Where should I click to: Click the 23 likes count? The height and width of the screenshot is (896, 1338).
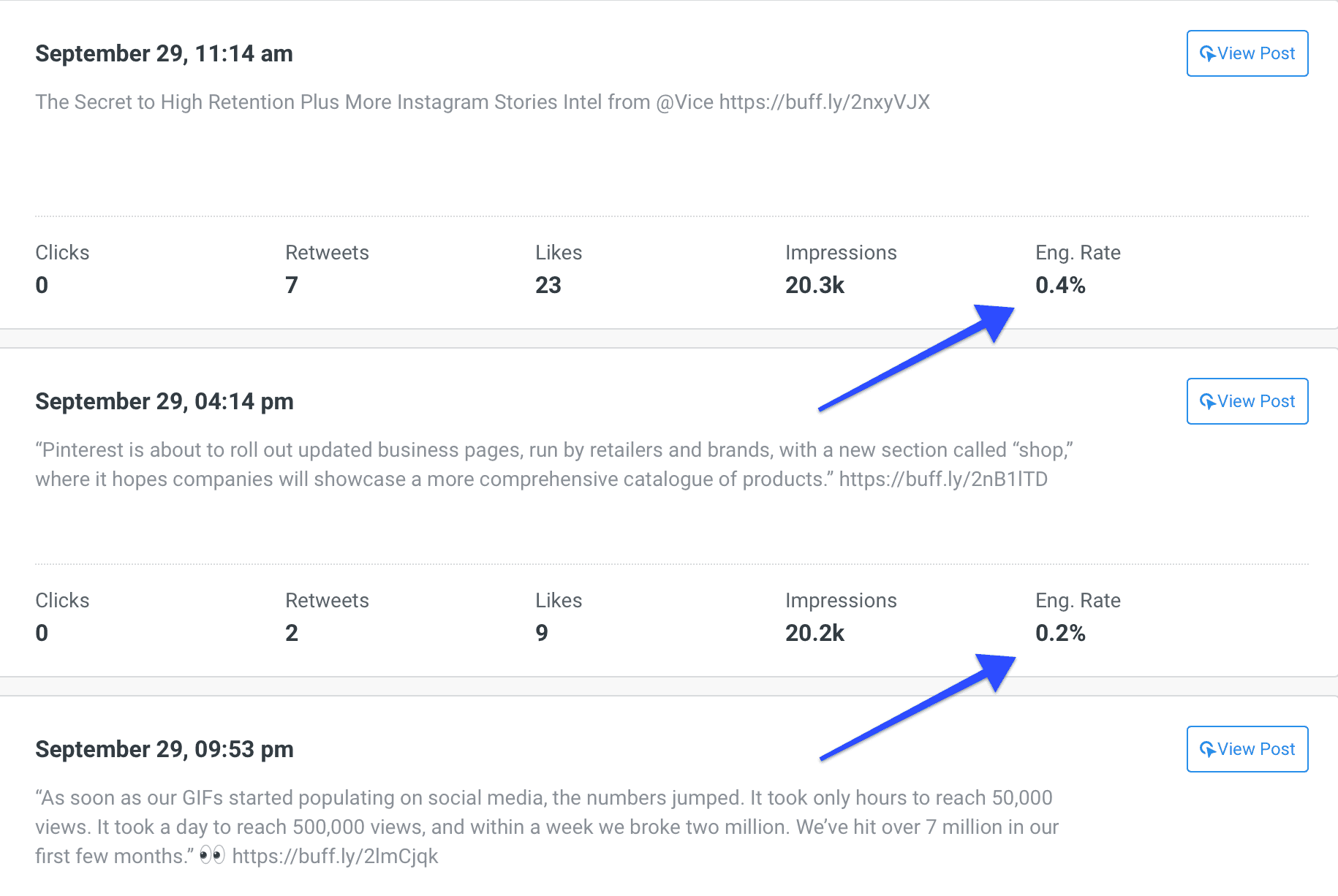tap(548, 285)
